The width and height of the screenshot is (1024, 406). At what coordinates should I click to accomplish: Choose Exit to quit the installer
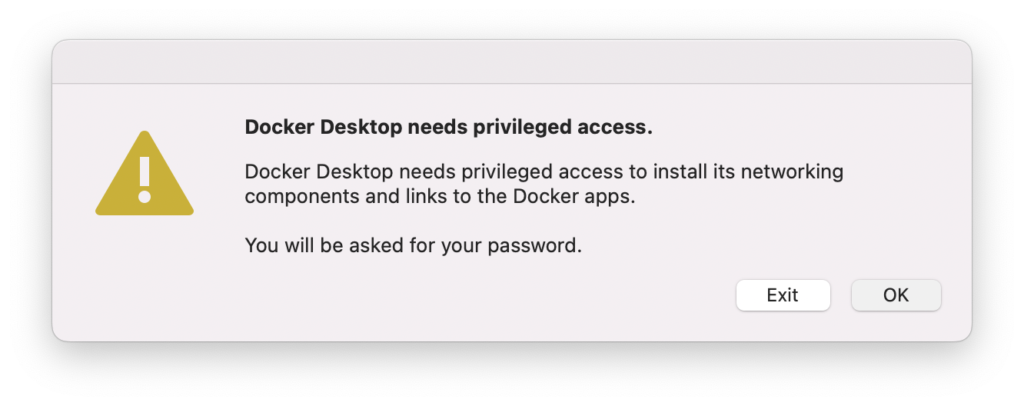coord(783,295)
